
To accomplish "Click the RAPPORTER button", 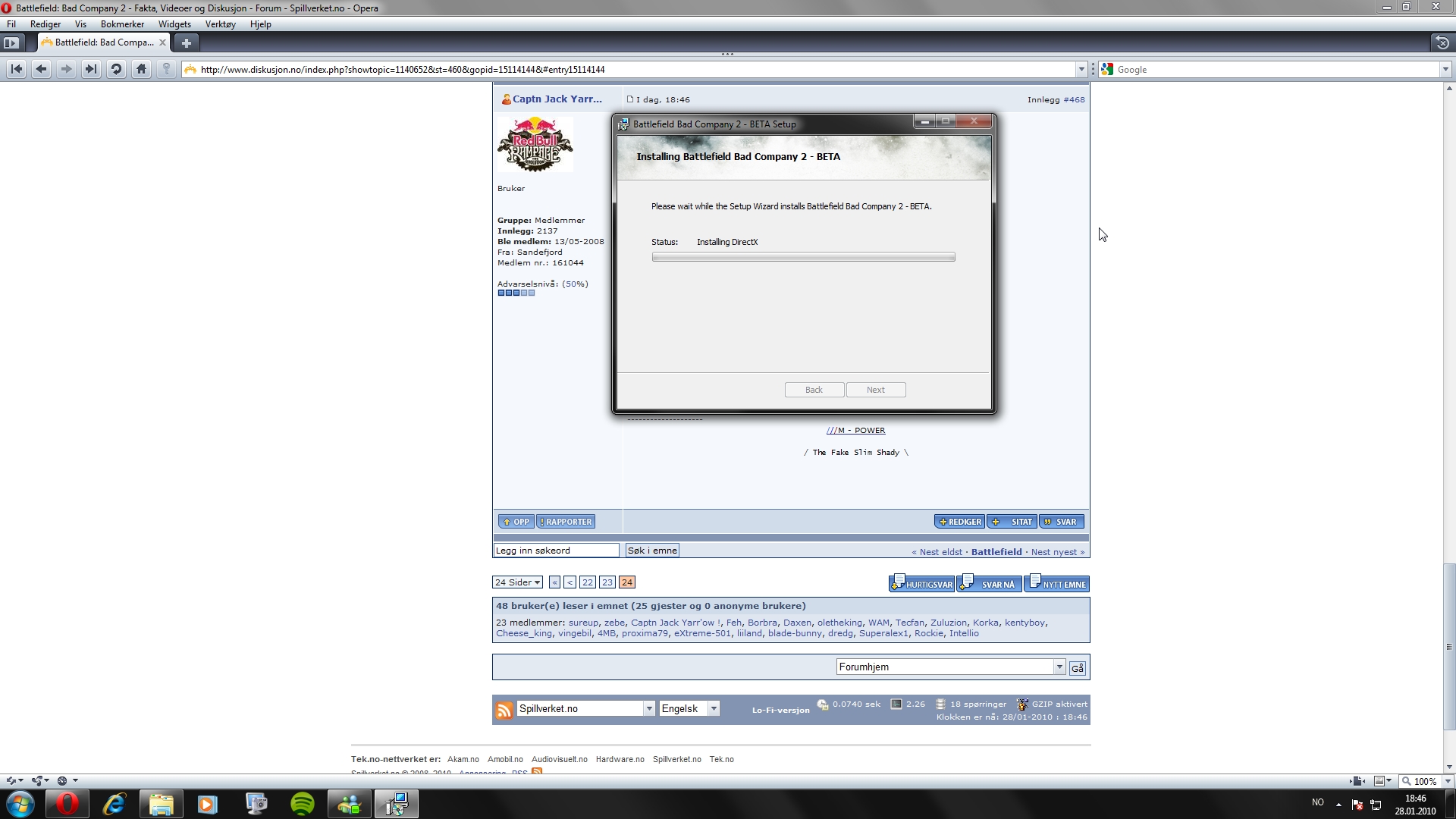I will point(566,522).
